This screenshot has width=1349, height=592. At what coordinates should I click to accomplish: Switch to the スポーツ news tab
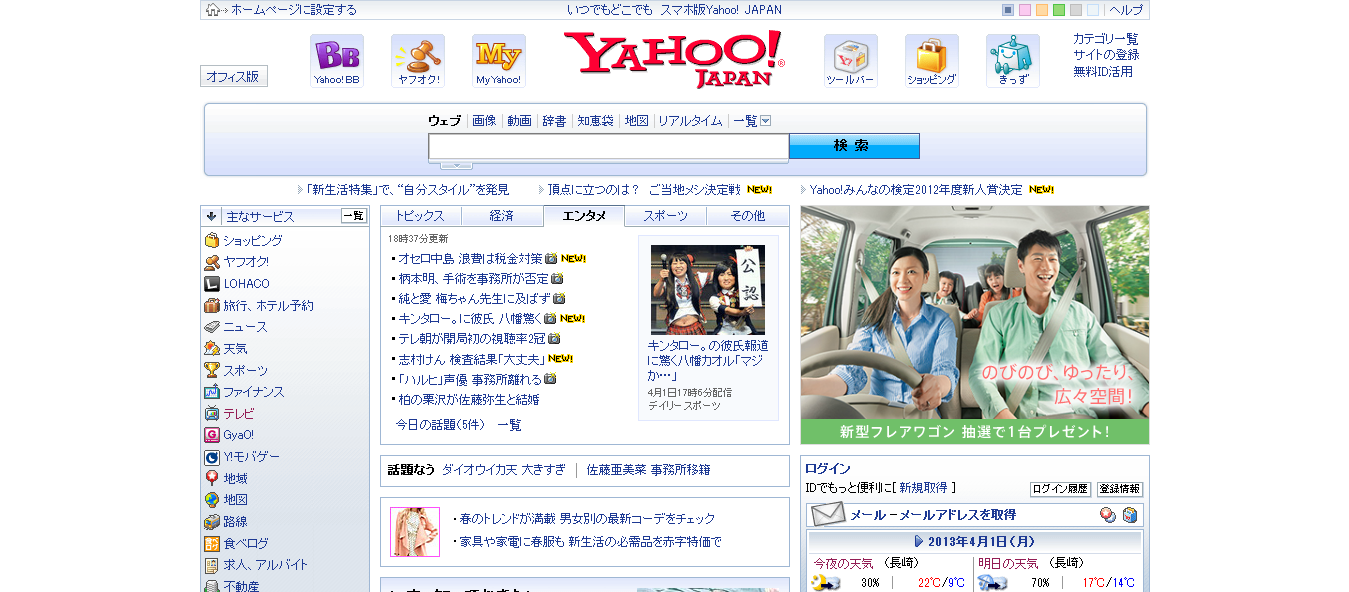(666, 216)
